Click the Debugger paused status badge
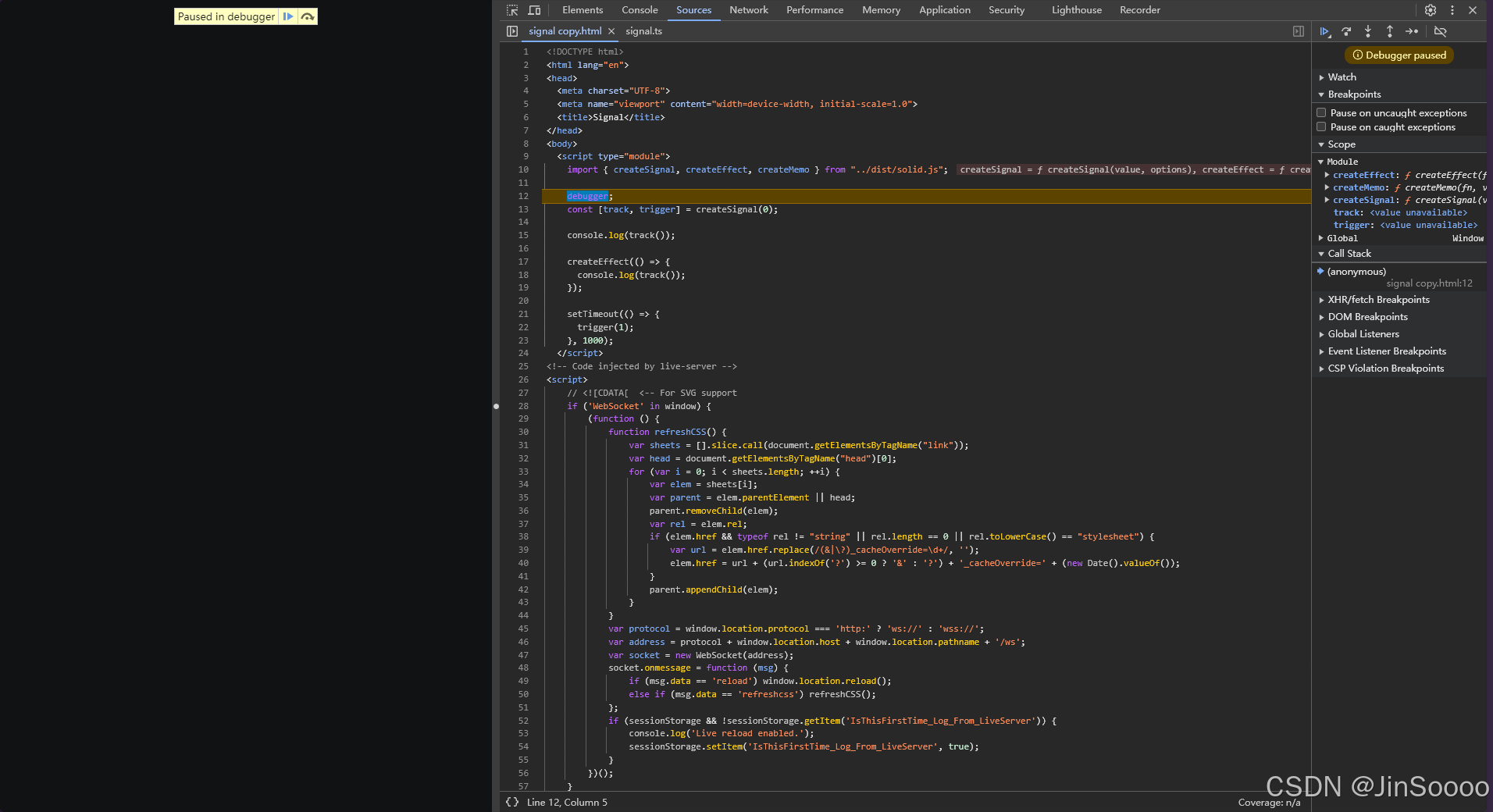 coord(1399,55)
